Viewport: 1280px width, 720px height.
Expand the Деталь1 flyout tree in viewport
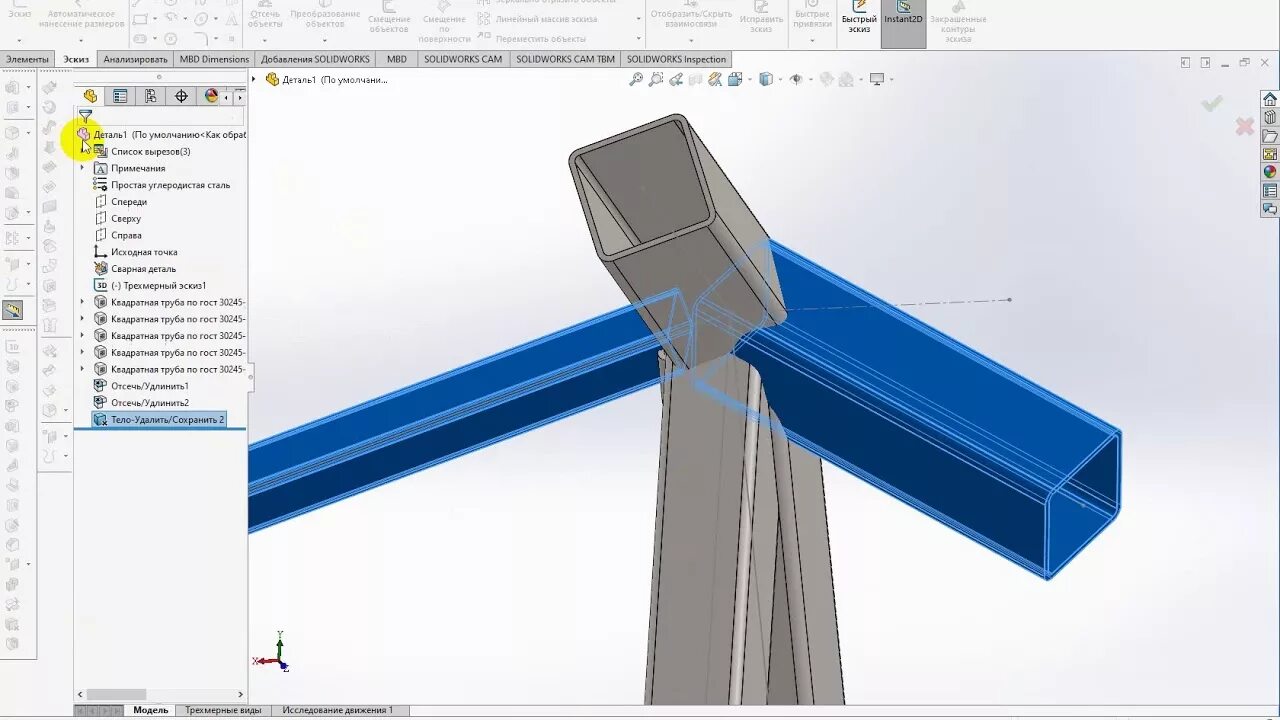254,79
